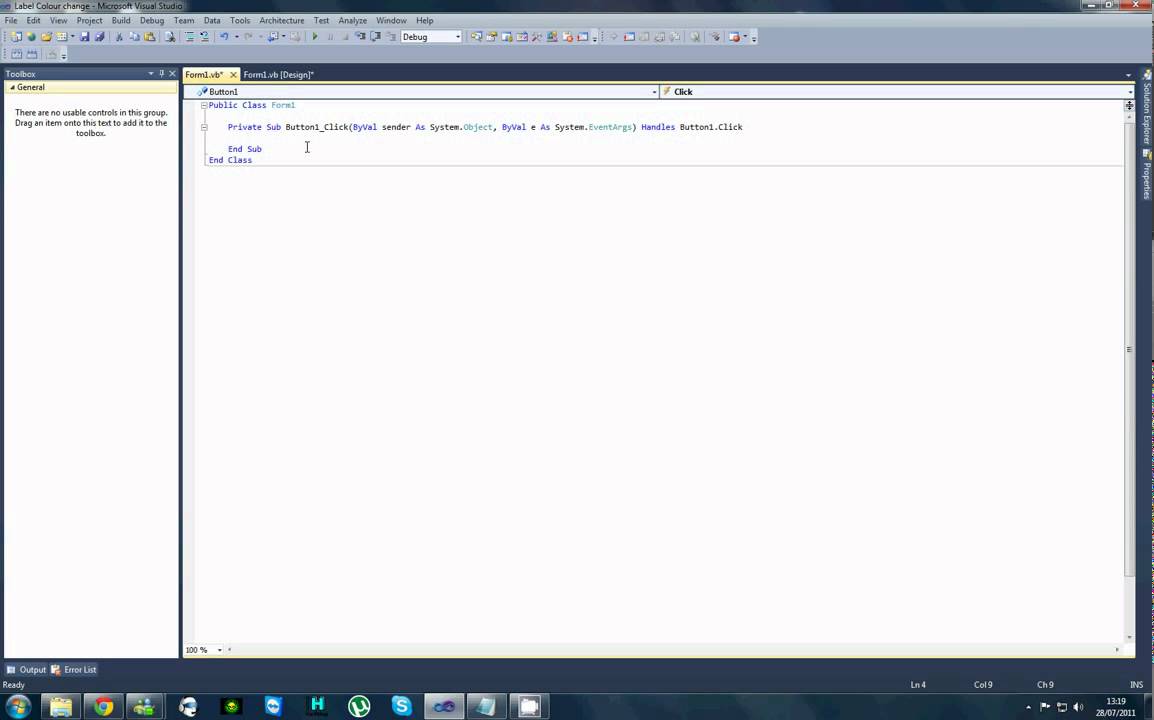Click the system tray volume icon
Screen dimensions: 1154x720
point(1078,707)
